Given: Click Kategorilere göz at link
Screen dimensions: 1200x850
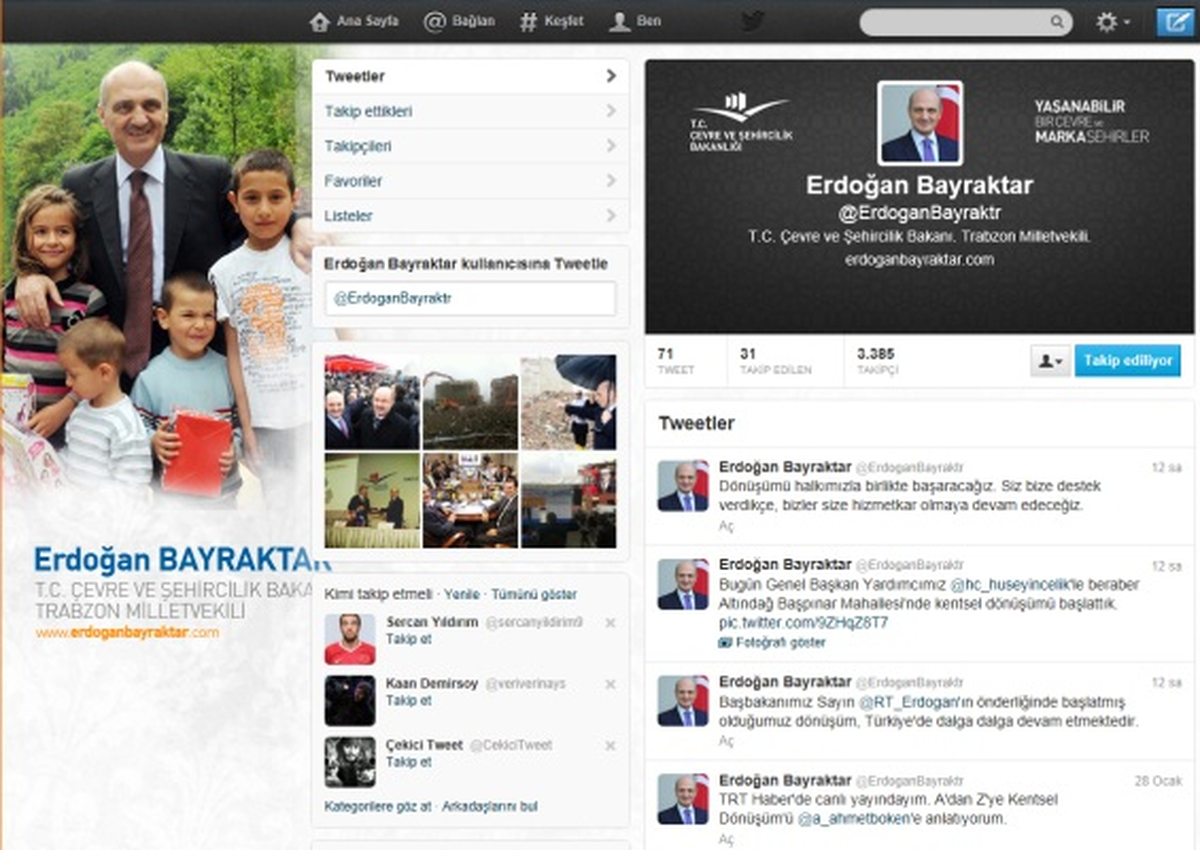Looking at the screenshot, I should pyautogui.click(x=378, y=806).
